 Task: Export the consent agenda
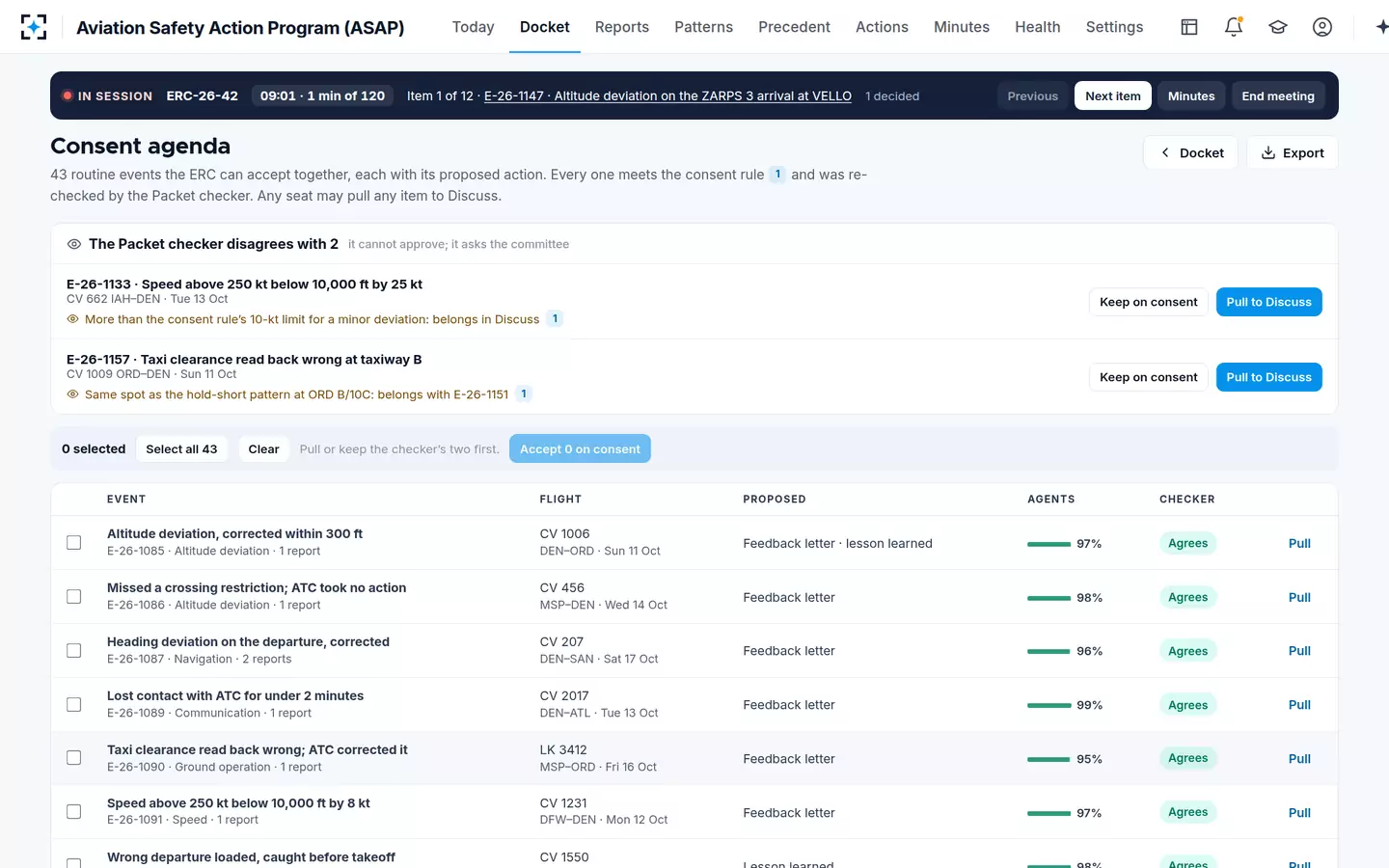[x=1293, y=152]
